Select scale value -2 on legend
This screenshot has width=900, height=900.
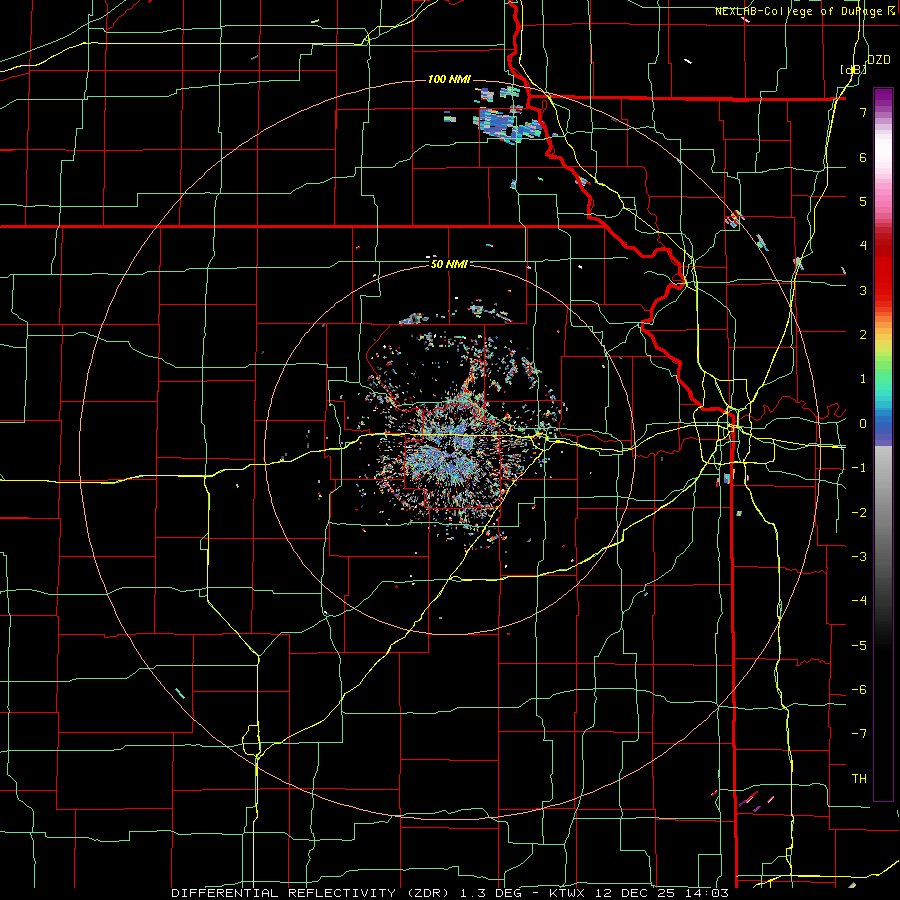tap(859, 513)
